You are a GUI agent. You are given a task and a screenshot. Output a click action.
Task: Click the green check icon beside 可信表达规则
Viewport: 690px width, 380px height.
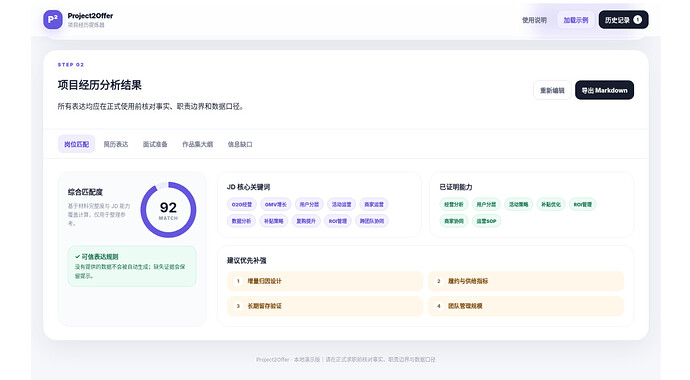pos(77,256)
